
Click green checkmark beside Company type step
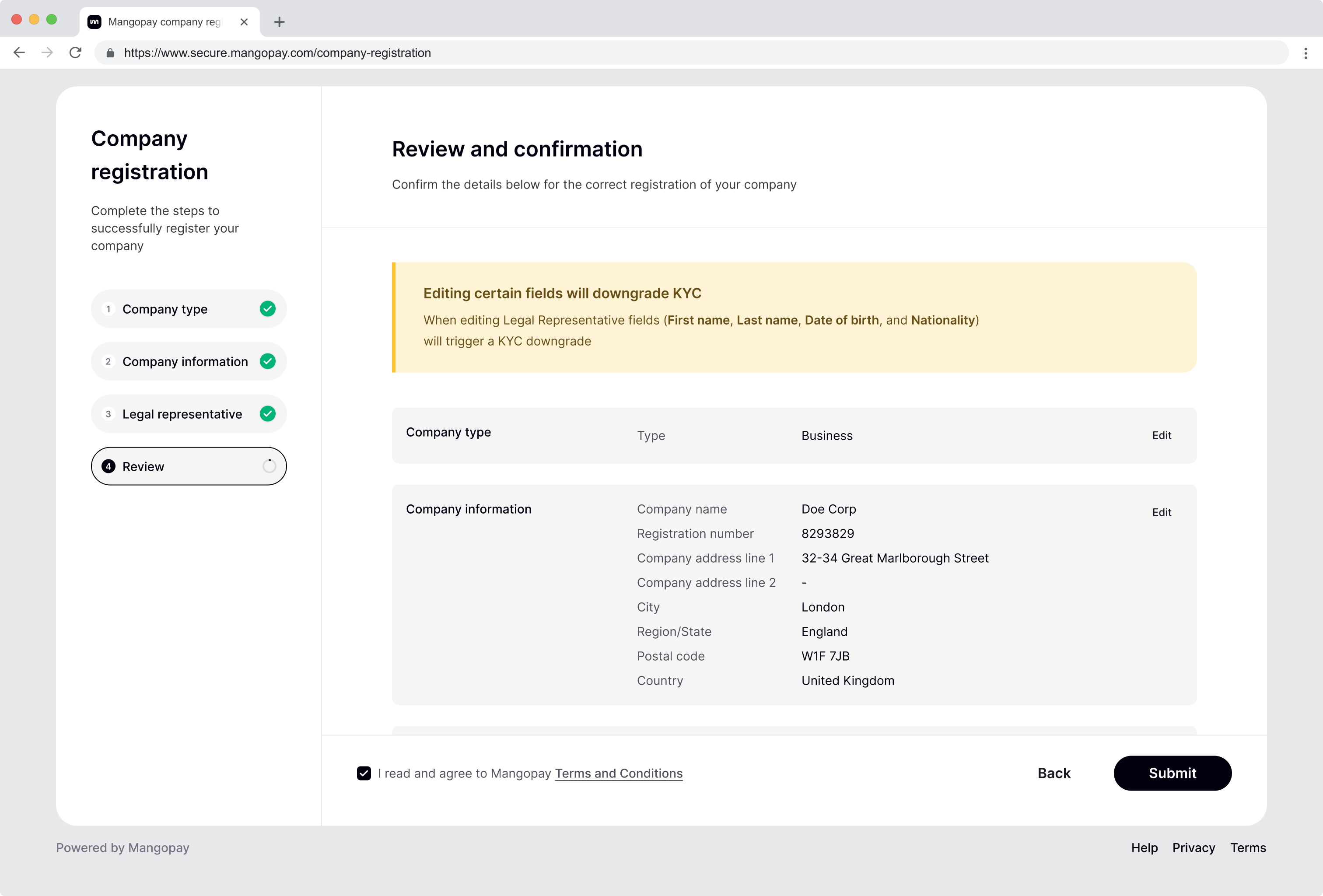(268, 308)
